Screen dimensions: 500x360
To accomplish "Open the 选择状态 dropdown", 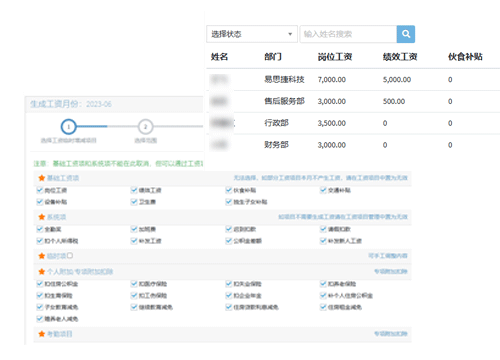I will 252,34.
